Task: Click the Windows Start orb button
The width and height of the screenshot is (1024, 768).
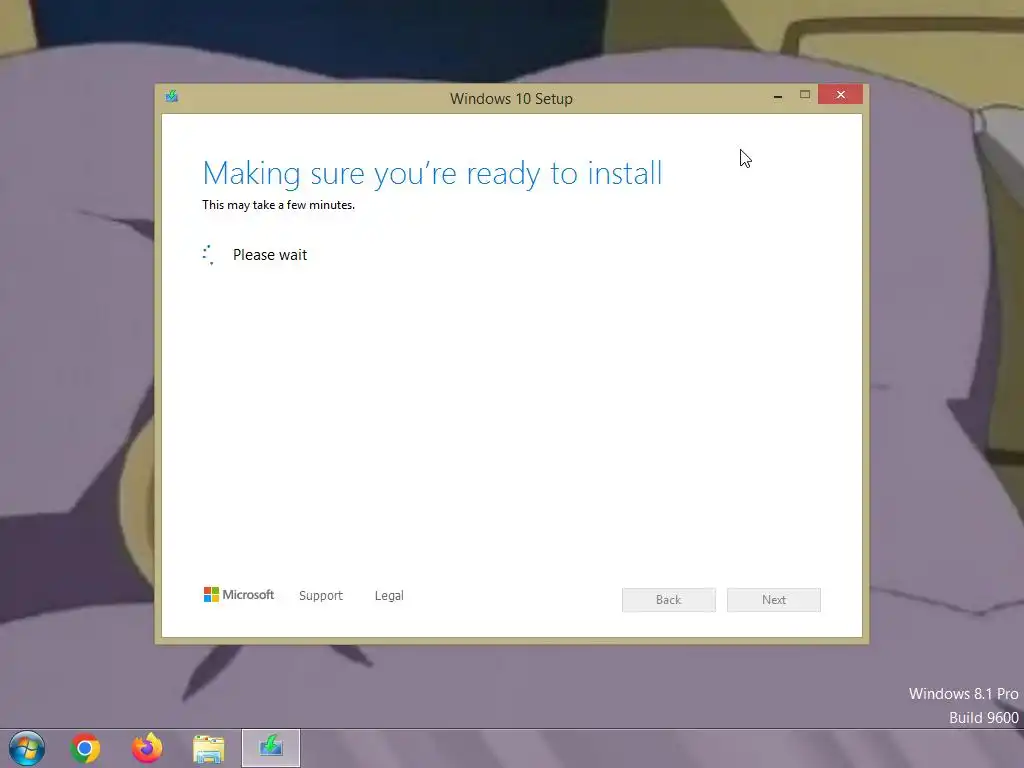Action: pyautogui.click(x=27, y=748)
